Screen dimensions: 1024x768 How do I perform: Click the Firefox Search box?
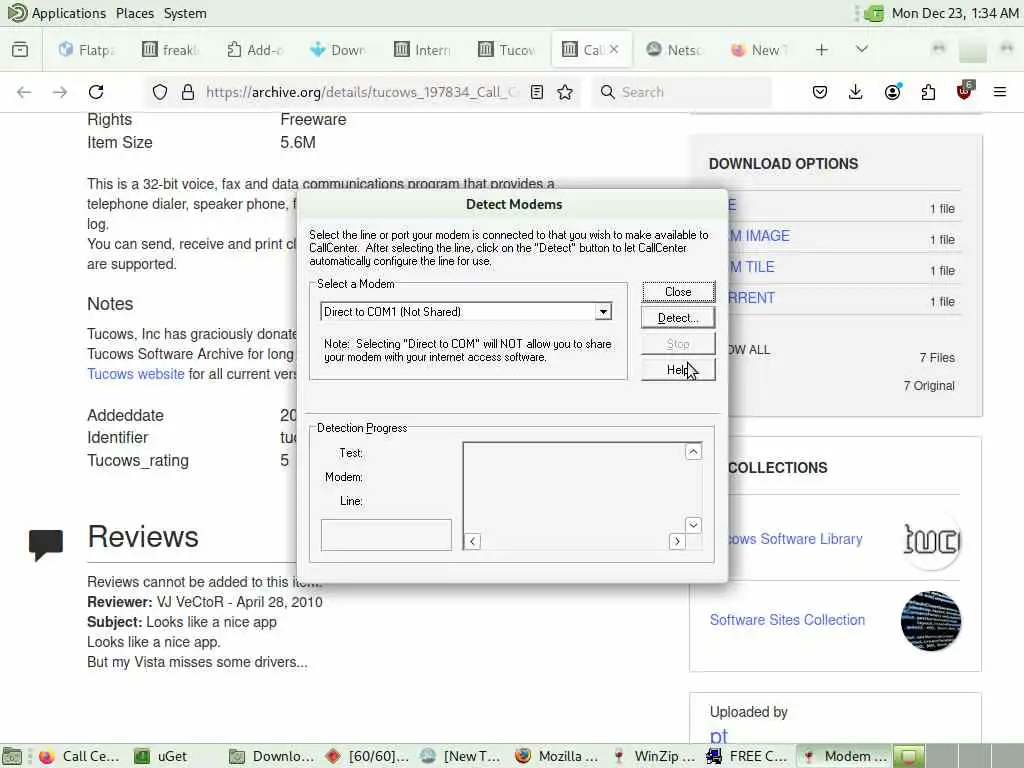pos(681,92)
